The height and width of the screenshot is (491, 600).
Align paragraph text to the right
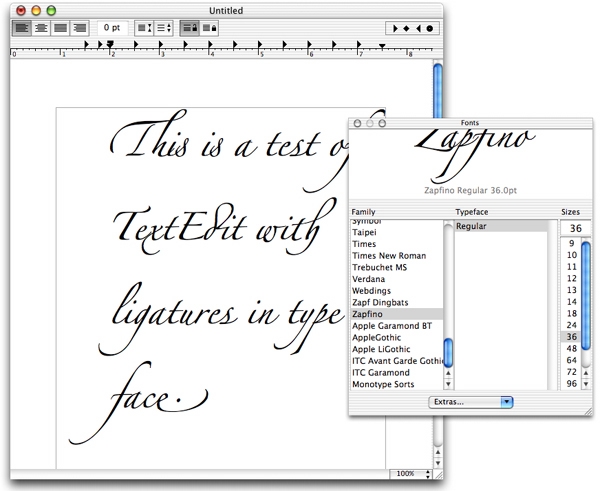pyautogui.click(x=80, y=28)
